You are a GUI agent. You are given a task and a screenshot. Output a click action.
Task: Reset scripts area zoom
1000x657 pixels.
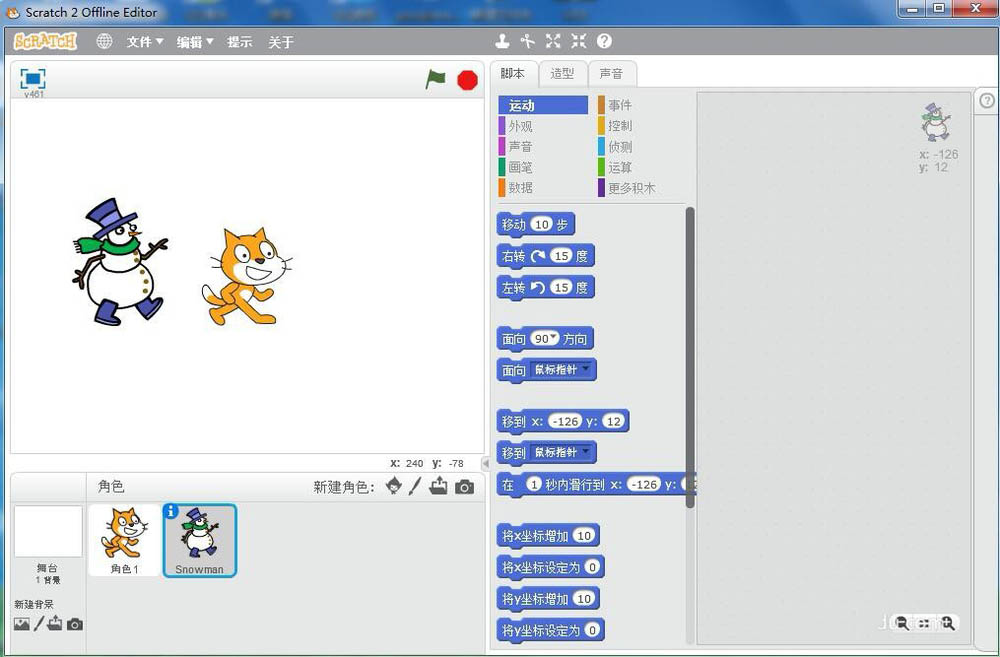[924, 623]
